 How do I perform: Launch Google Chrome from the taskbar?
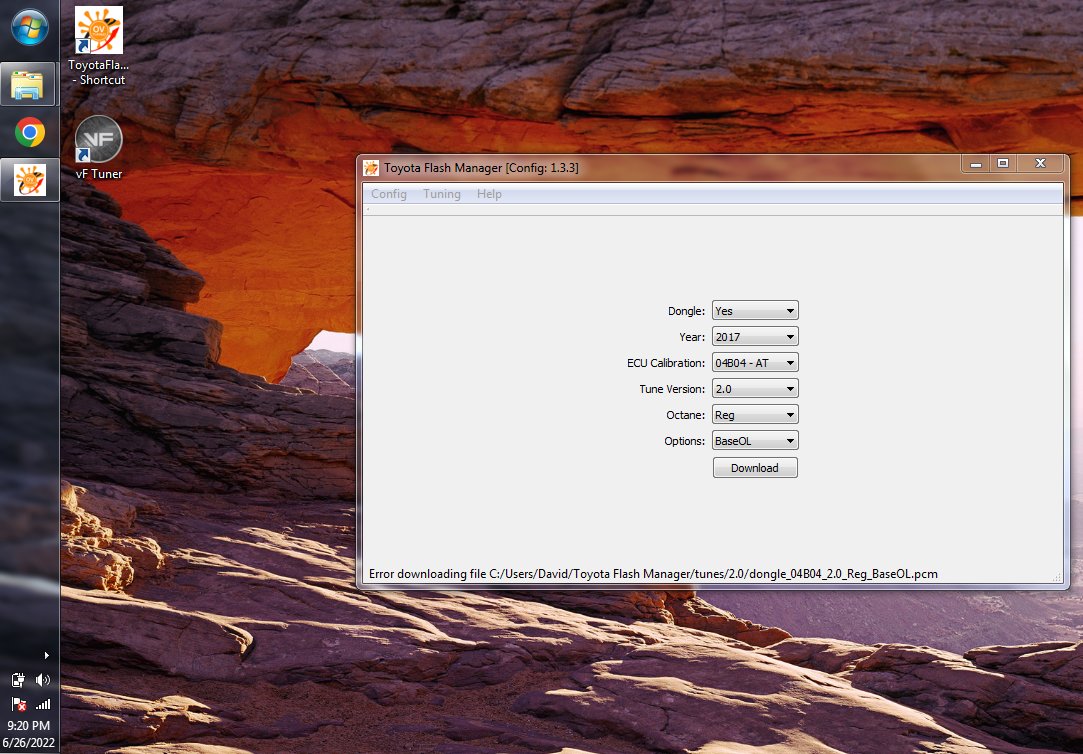[x=30, y=133]
